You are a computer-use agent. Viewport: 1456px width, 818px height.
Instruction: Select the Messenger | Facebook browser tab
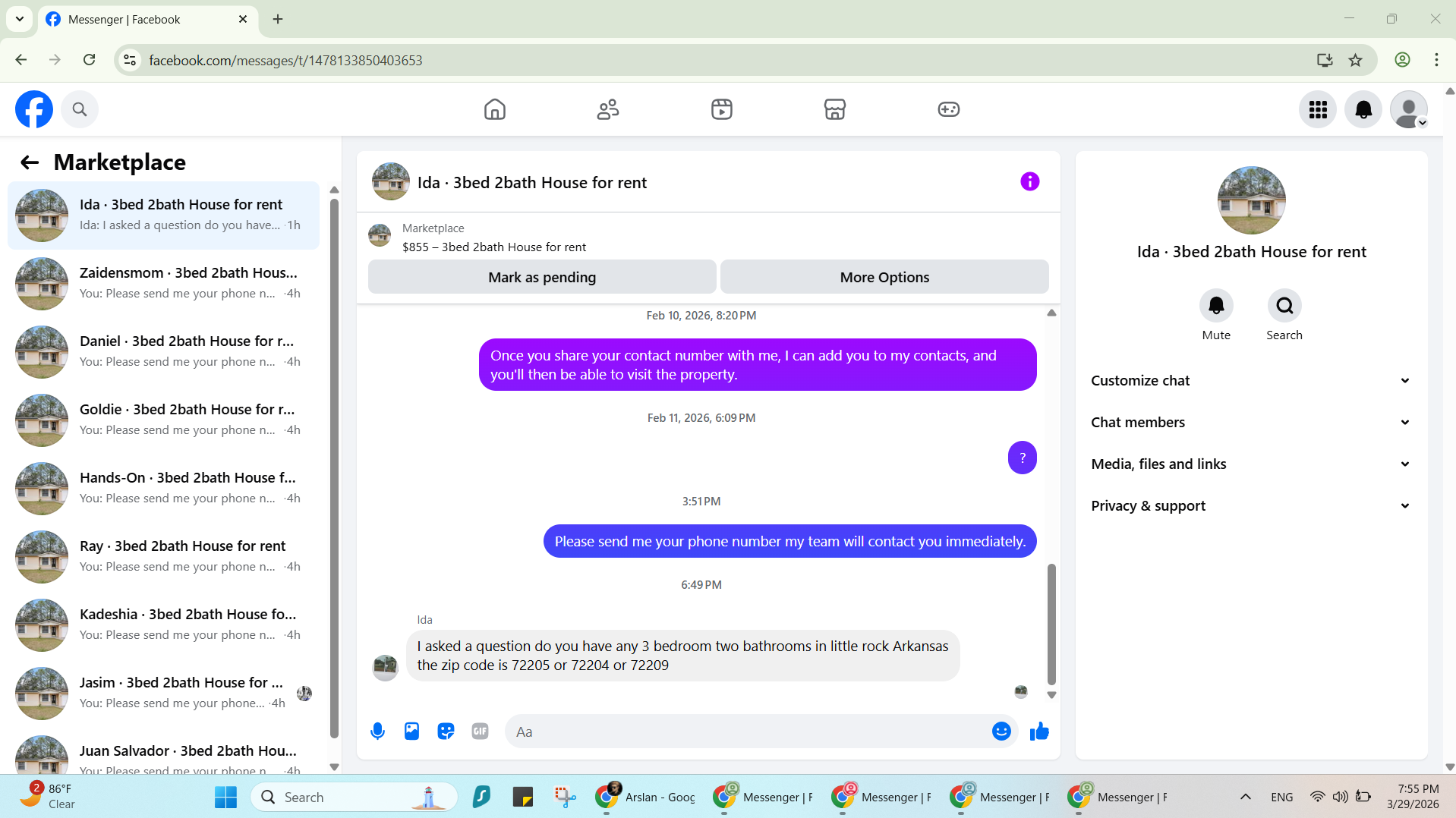[x=147, y=20]
